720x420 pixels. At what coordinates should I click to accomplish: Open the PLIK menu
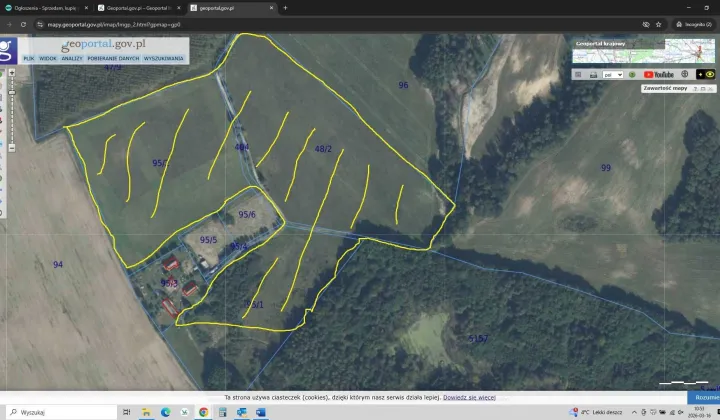click(x=28, y=58)
